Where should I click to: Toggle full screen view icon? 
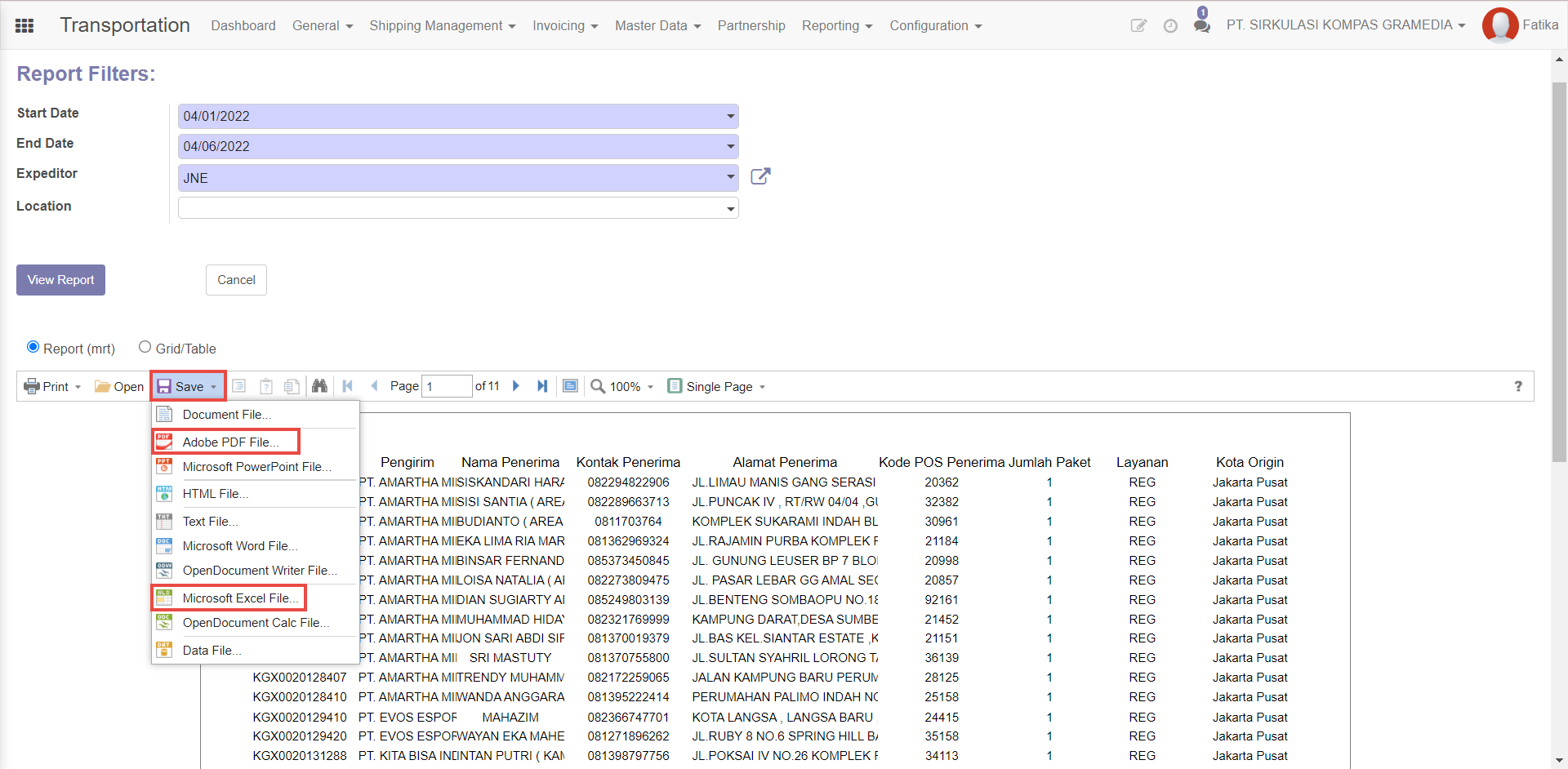570,386
